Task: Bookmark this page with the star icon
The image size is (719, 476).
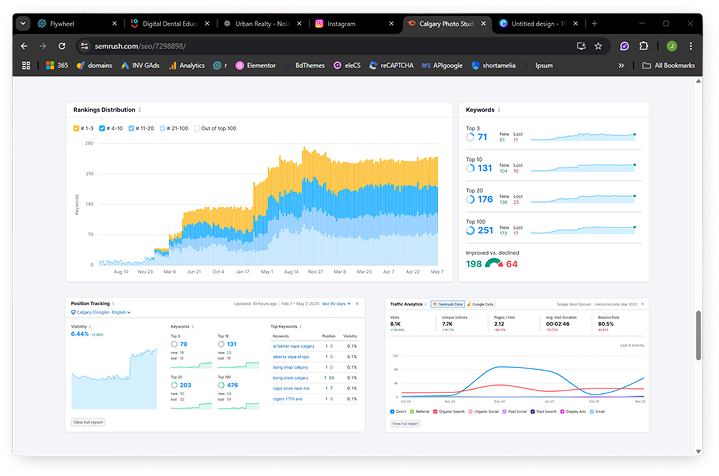Action: (598, 46)
